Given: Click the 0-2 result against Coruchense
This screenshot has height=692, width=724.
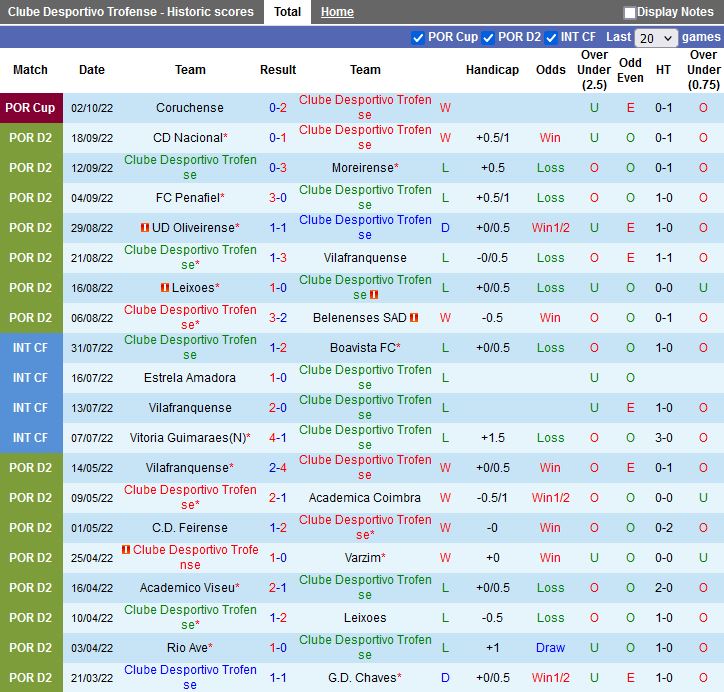Looking at the screenshot, I should [278, 108].
